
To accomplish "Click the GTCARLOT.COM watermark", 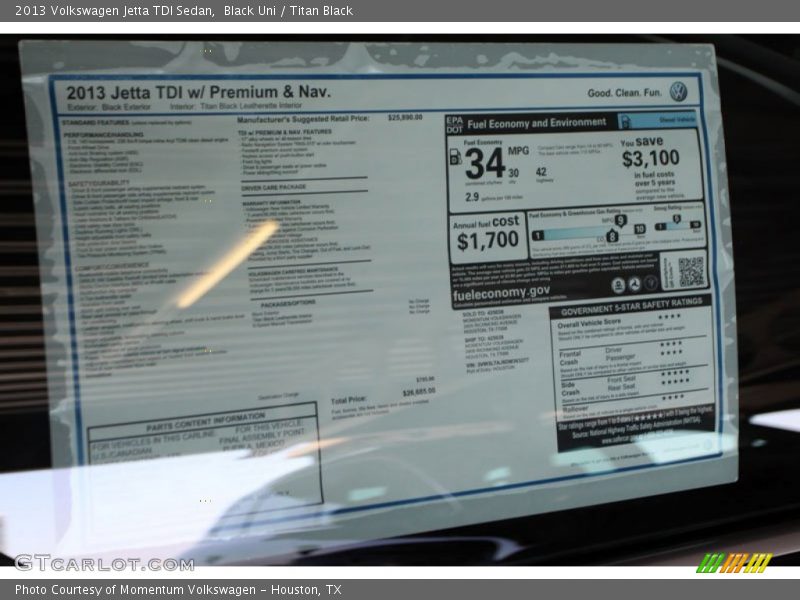I will (x=103, y=562).
